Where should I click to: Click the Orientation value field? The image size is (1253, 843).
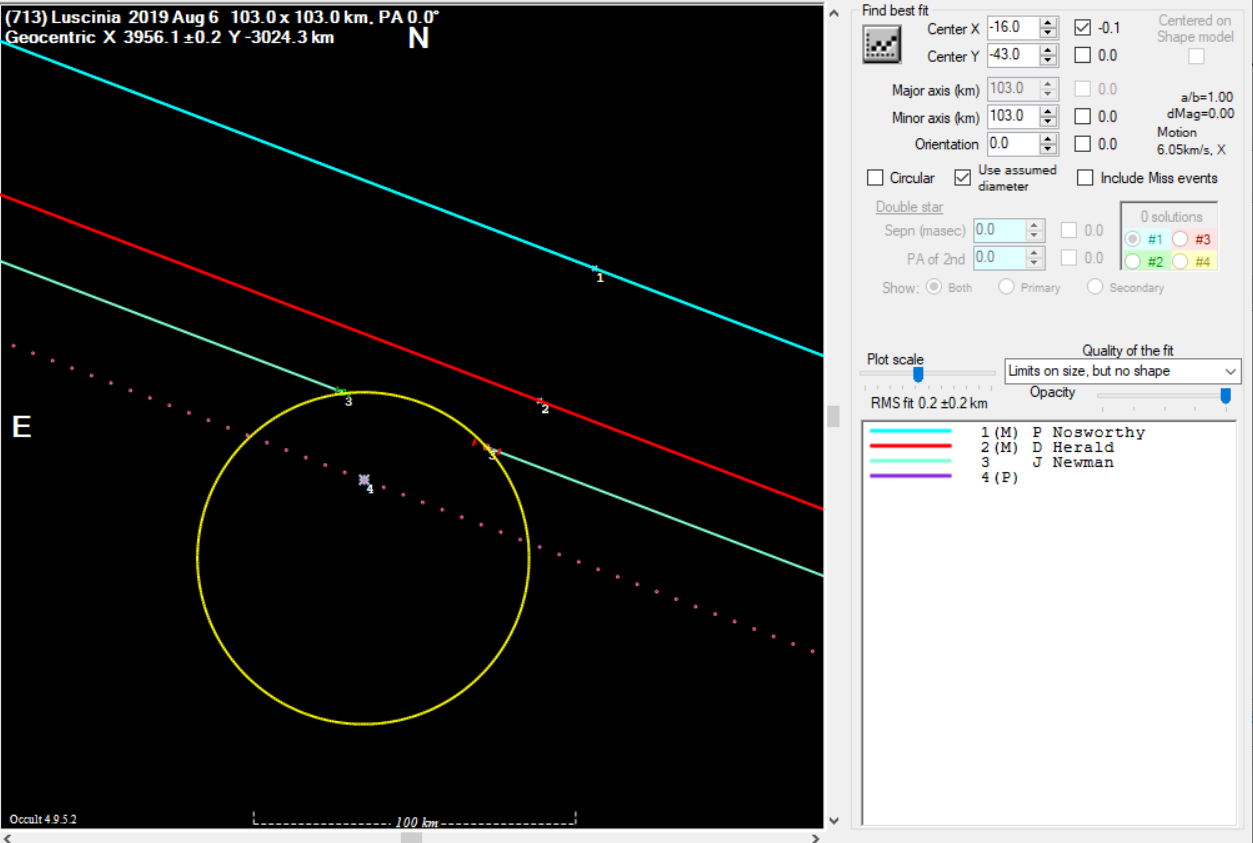(x=1013, y=145)
